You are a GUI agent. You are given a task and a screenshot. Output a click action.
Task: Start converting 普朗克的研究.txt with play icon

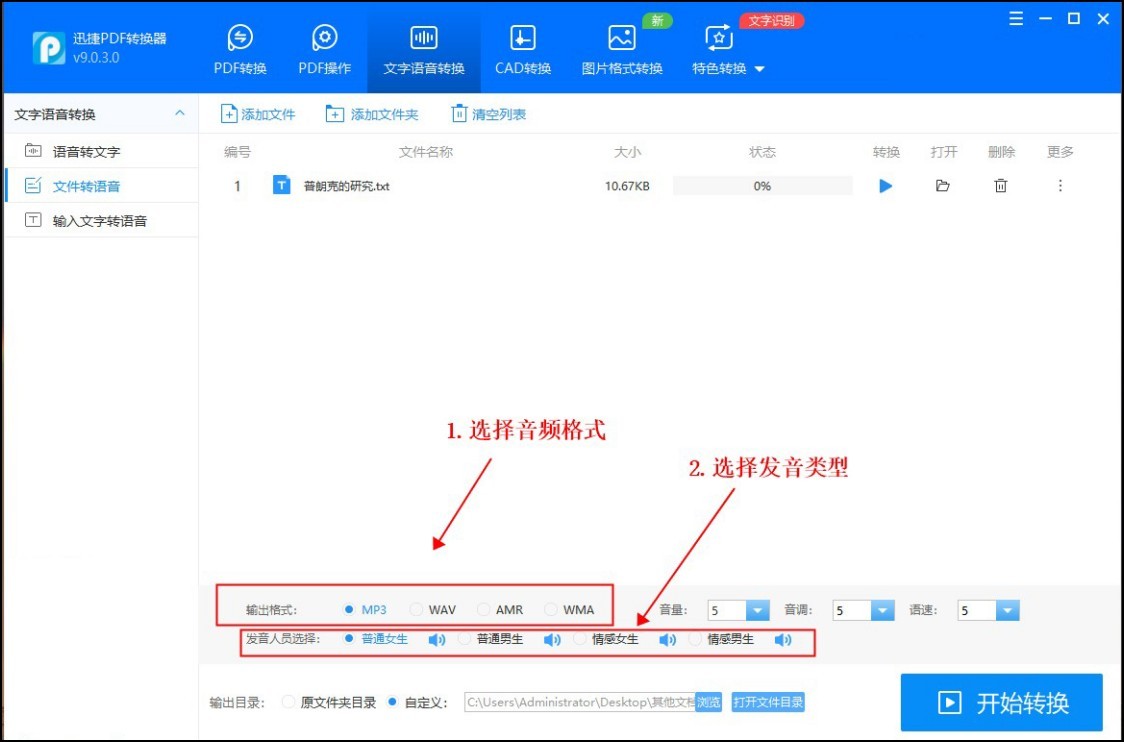point(884,185)
